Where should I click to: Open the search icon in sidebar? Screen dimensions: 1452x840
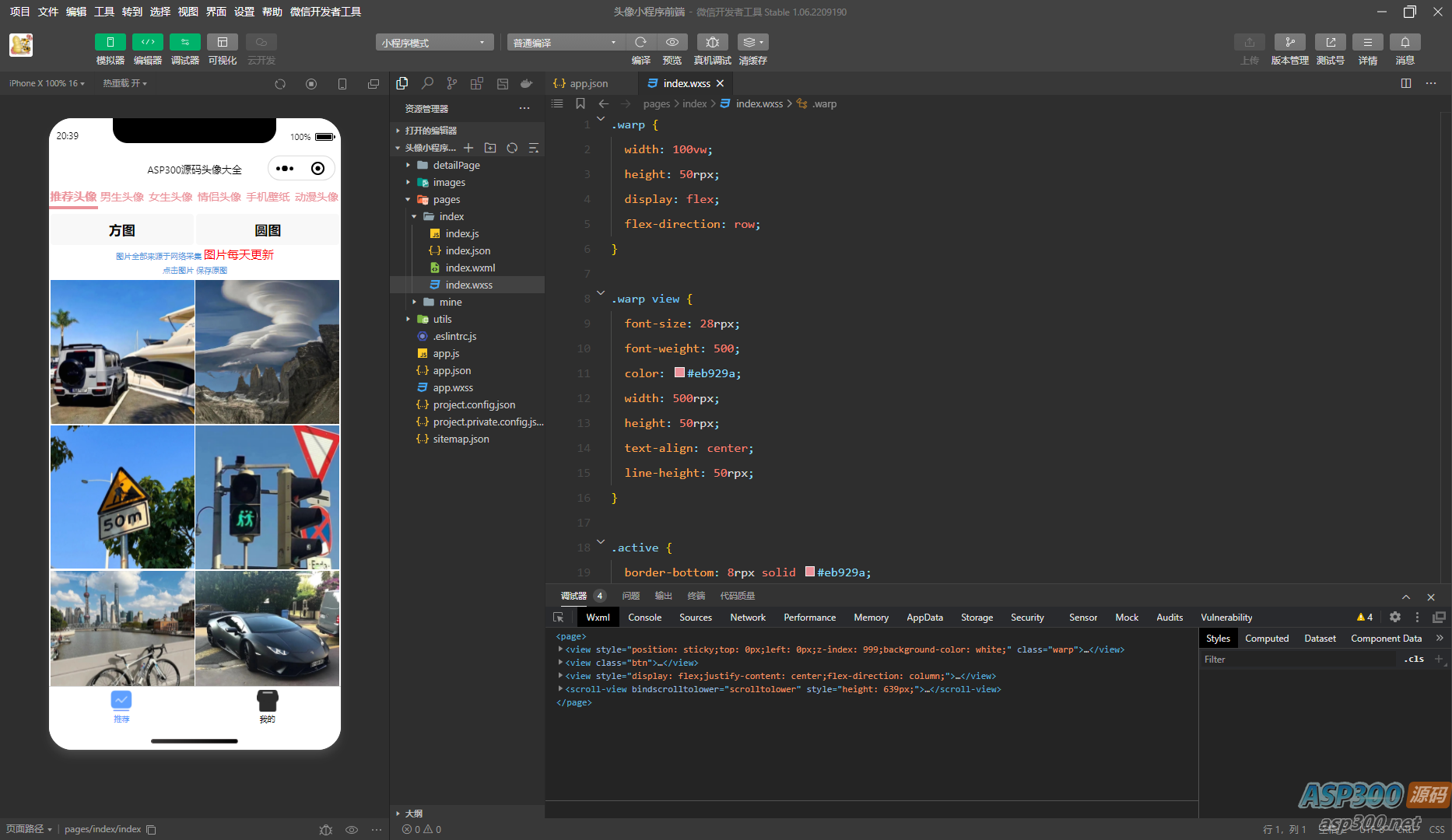pyautogui.click(x=427, y=83)
